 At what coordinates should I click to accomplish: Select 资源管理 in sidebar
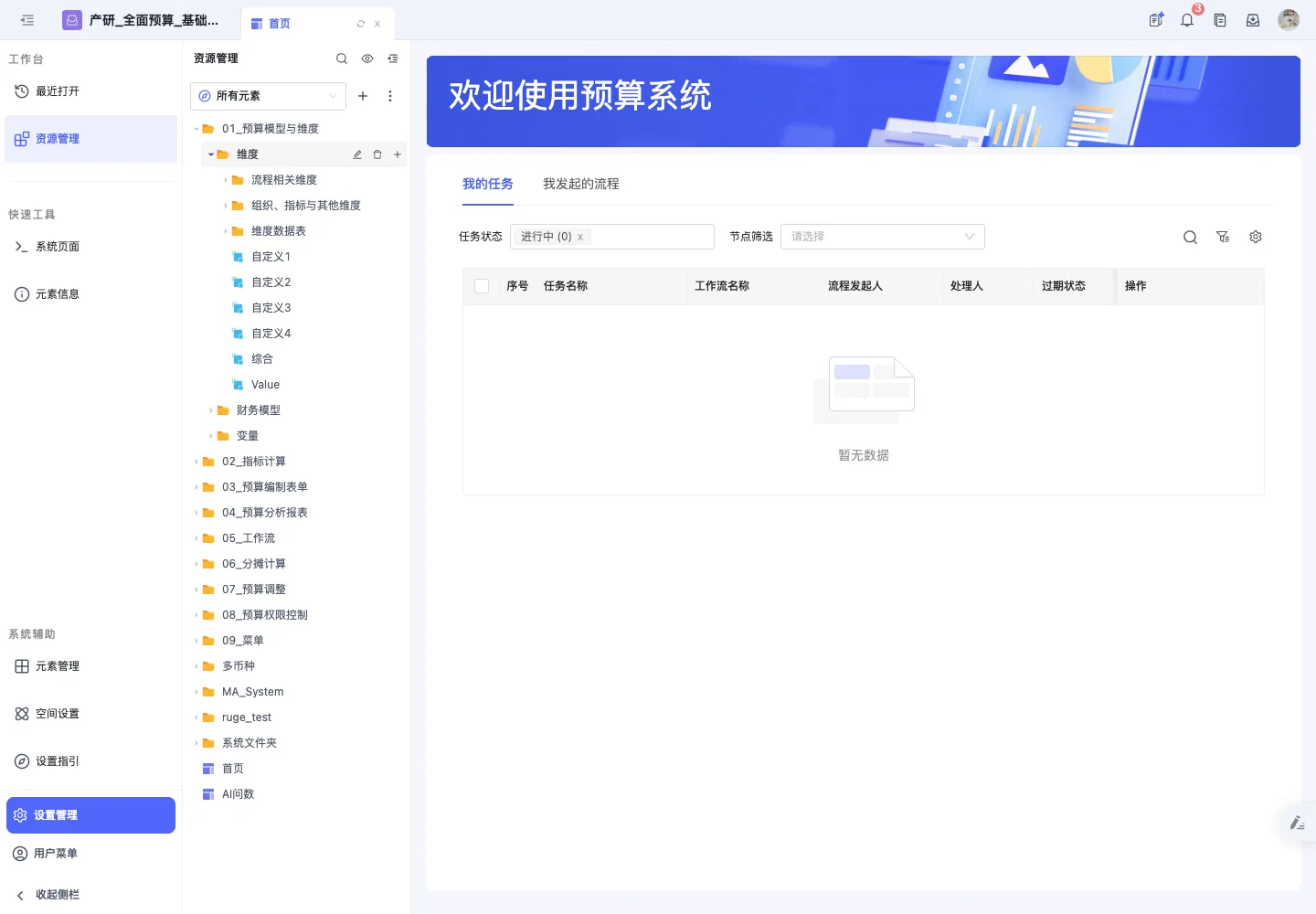coord(90,139)
